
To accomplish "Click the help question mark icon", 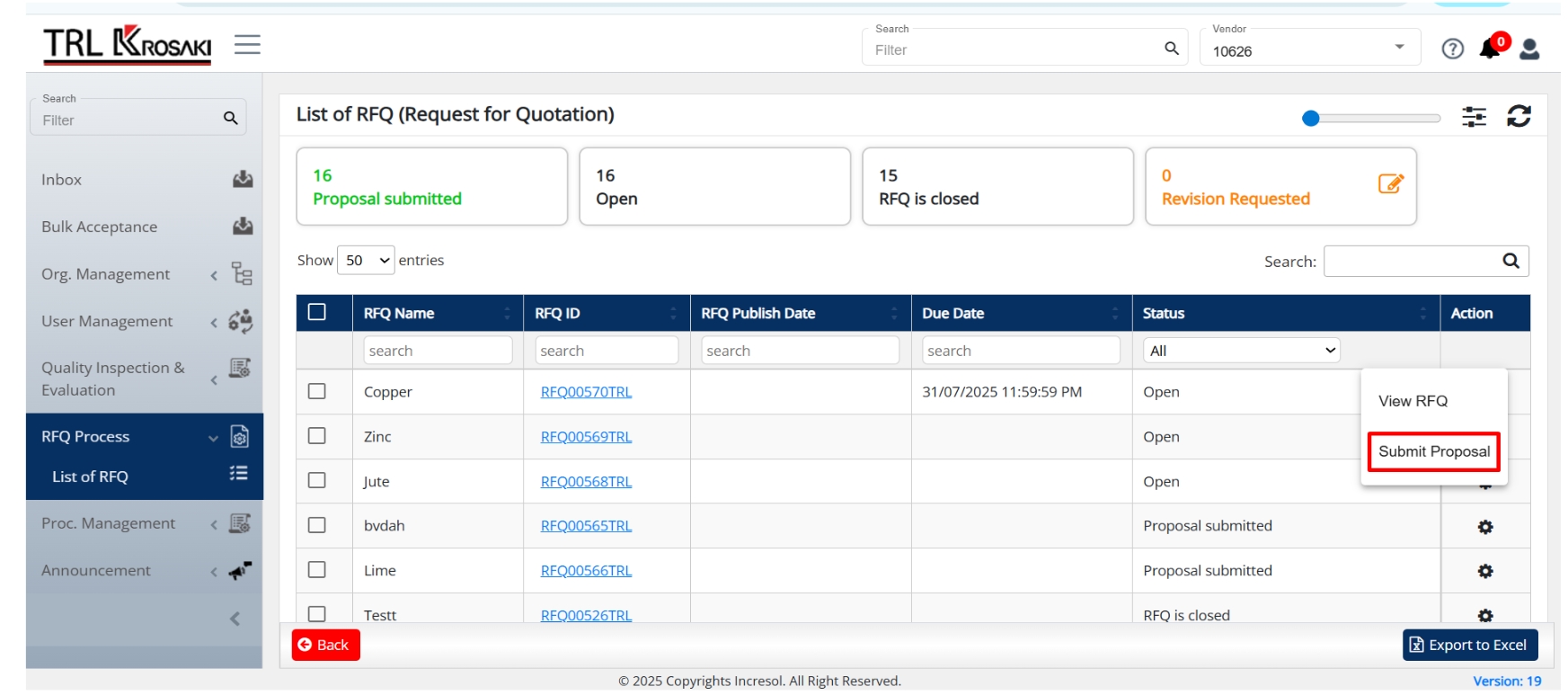I will coord(1452,49).
